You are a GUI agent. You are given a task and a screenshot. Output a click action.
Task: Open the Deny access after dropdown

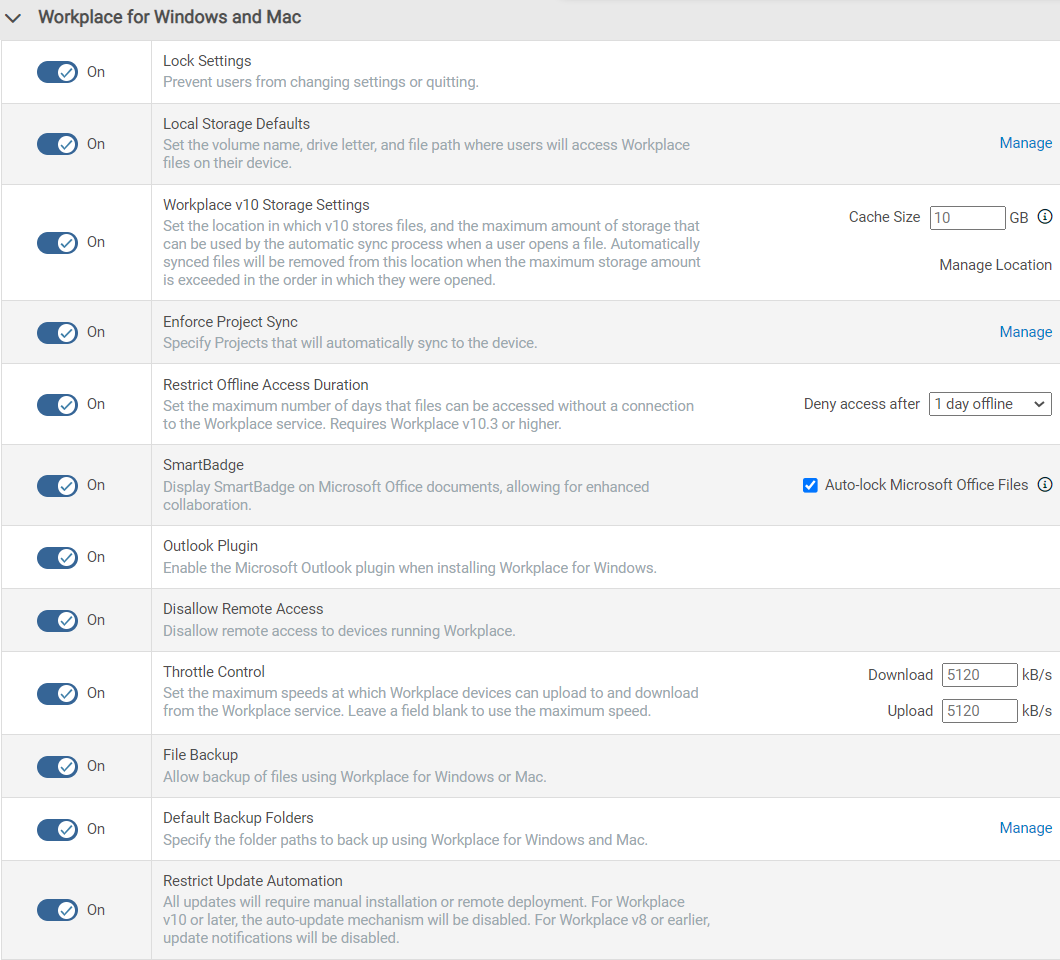point(990,404)
